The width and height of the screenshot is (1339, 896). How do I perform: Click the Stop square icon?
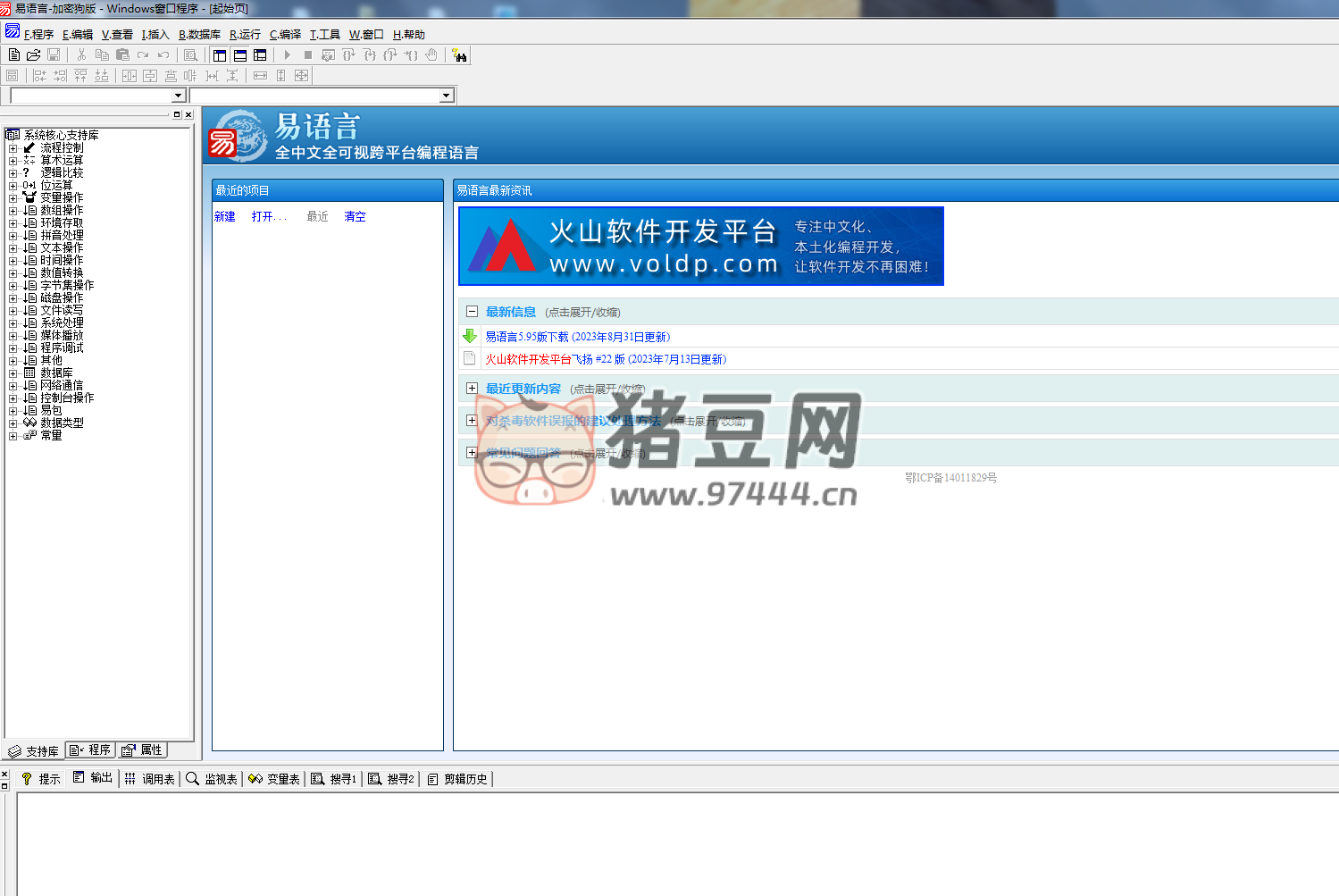click(x=307, y=55)
